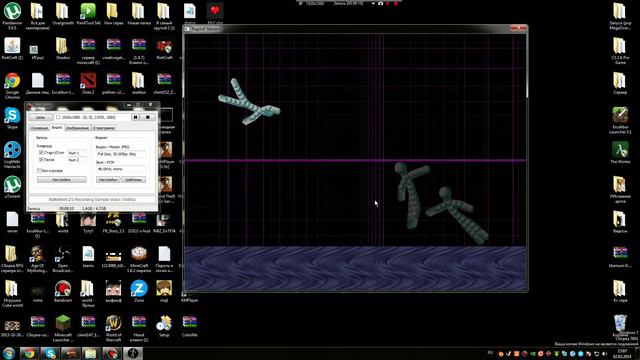This screenshot has height=360, width=640.
Task: Open the Skype desktop shortcut
Action: [x=12, y=116]
